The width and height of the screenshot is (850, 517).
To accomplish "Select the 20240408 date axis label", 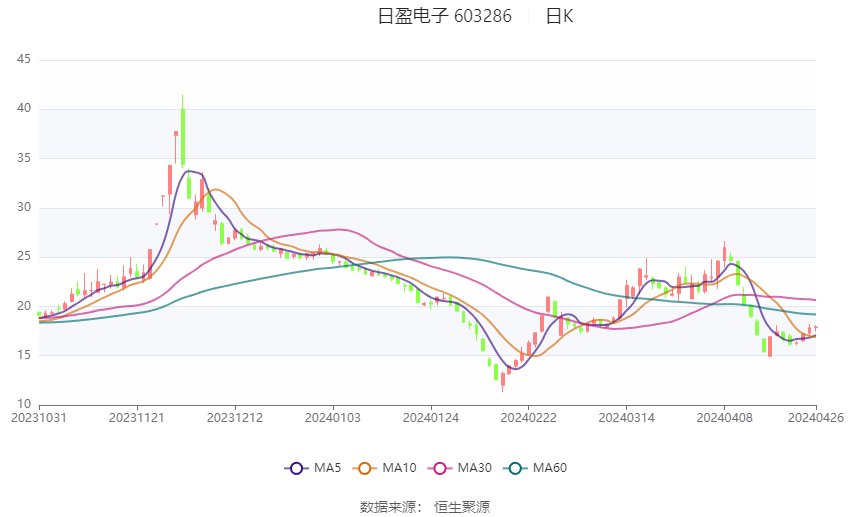I will [724, 418].
